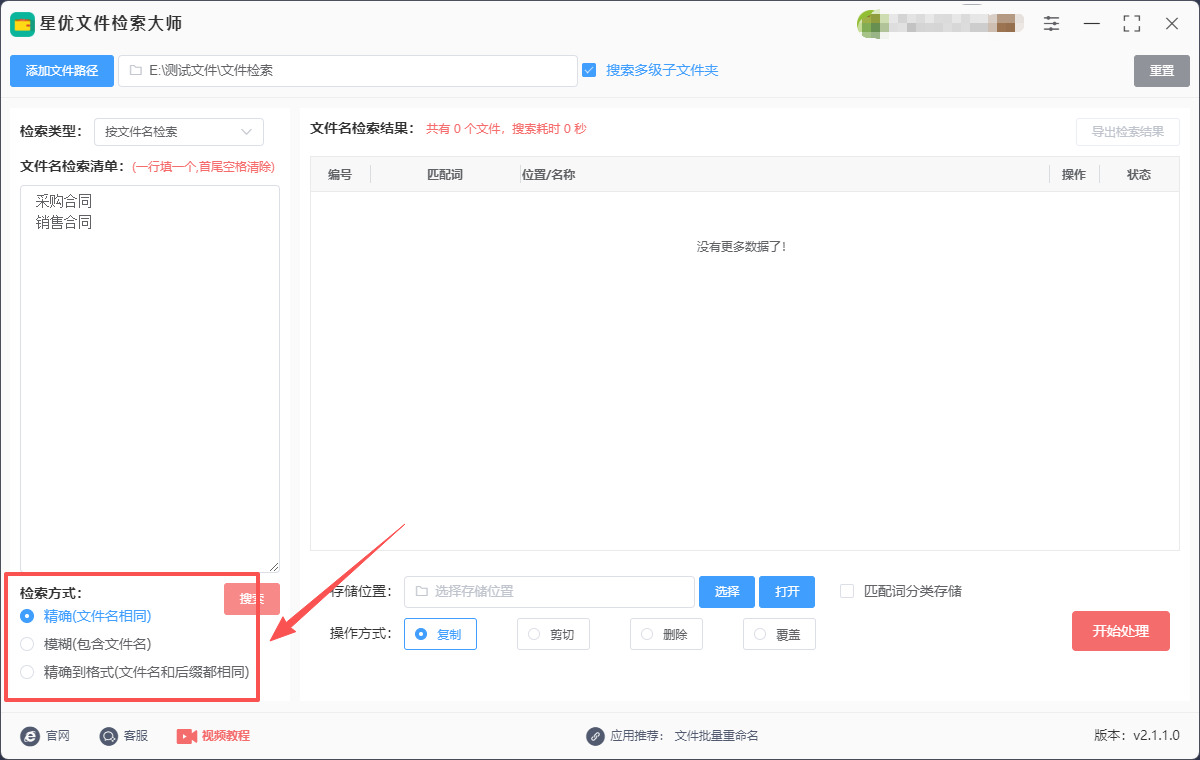Click 位置/名称 column header
1200x760 pixels.
point(549,174)
